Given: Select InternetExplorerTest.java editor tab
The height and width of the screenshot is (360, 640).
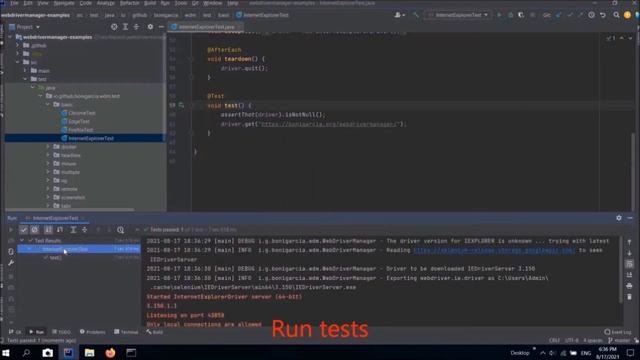Looking at the screenshot, I should pos(206,27).
